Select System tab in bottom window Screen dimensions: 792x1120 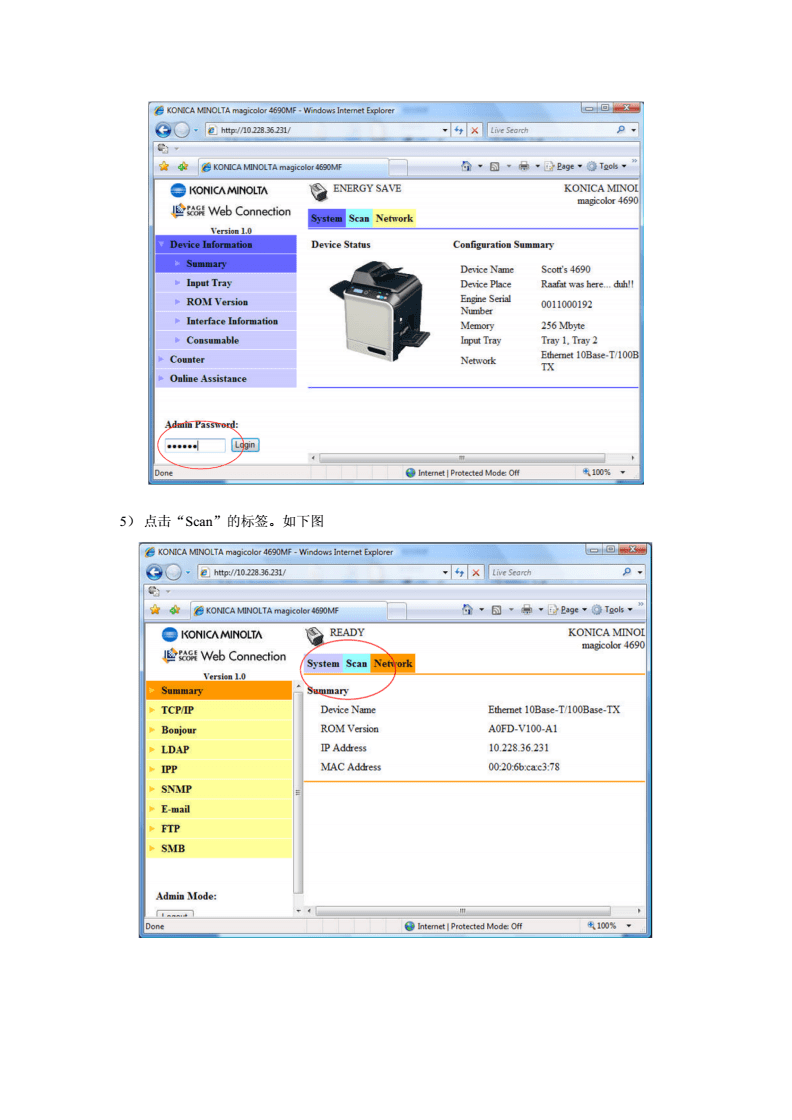click(x=323, y=664)
